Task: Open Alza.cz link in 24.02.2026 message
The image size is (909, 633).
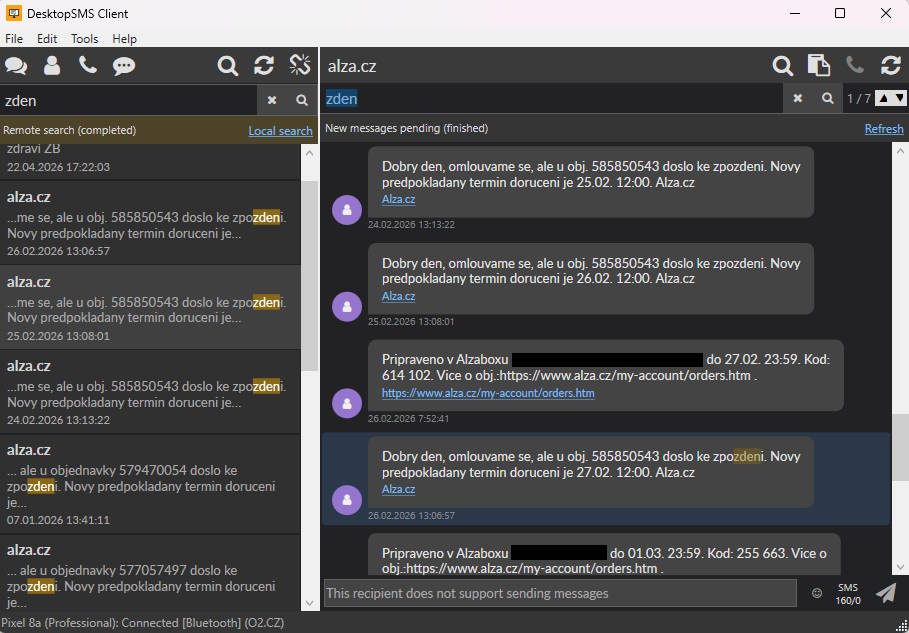Action: (398, 199)
